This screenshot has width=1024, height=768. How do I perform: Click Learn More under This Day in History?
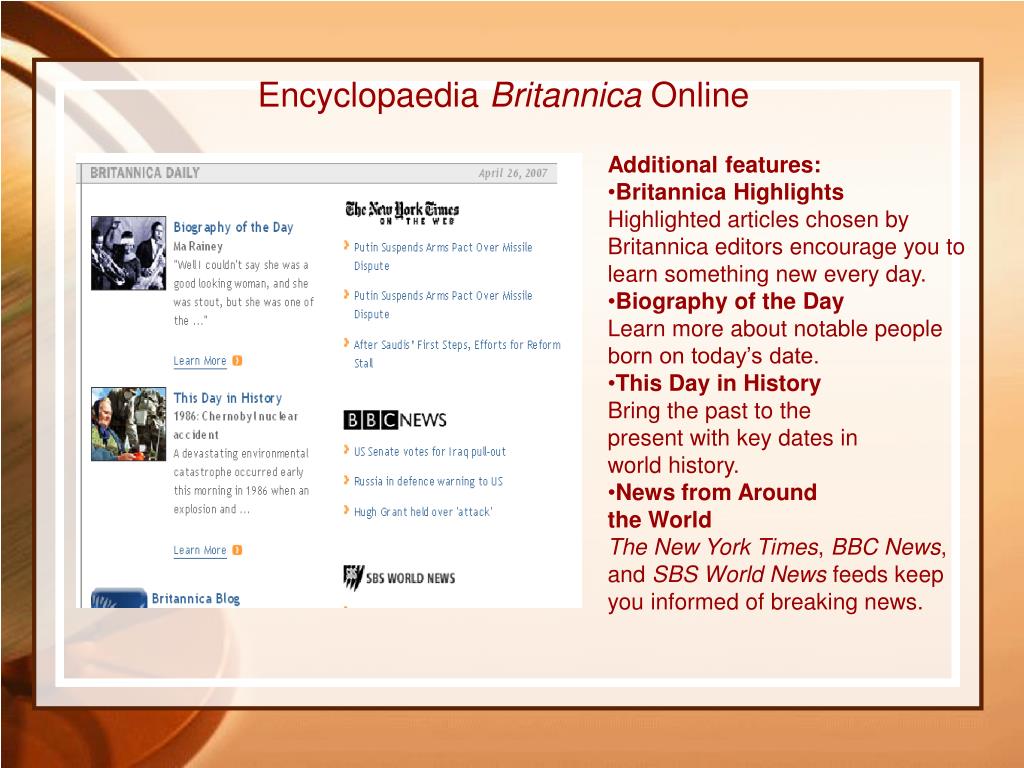coord(200,550)
